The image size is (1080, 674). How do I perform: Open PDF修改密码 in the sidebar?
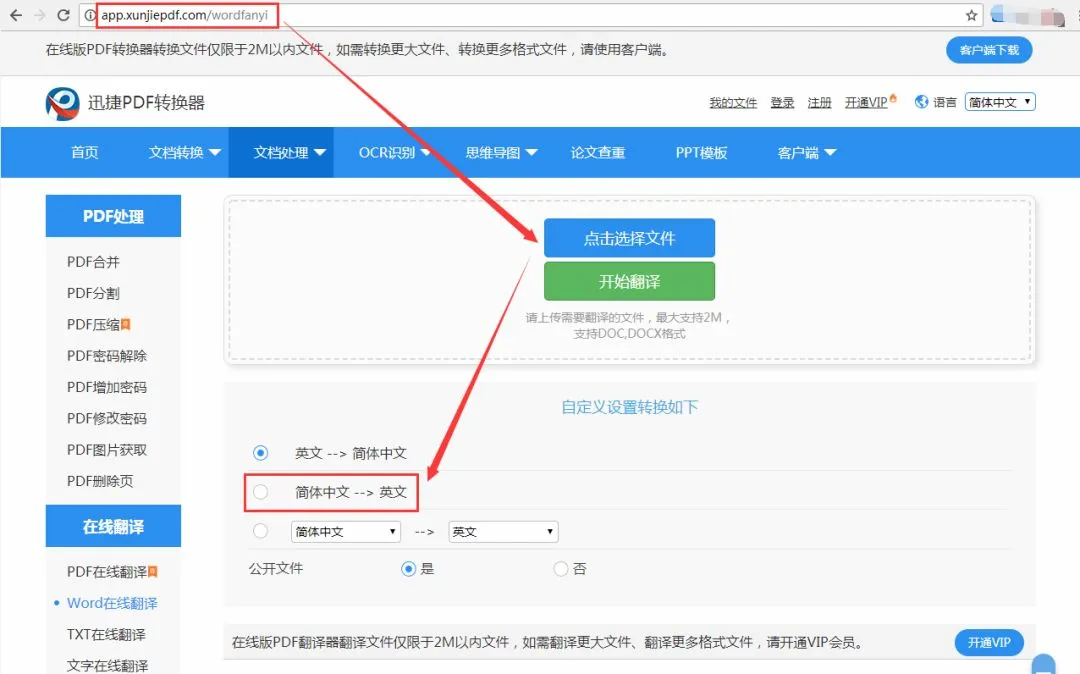[107, 419]
